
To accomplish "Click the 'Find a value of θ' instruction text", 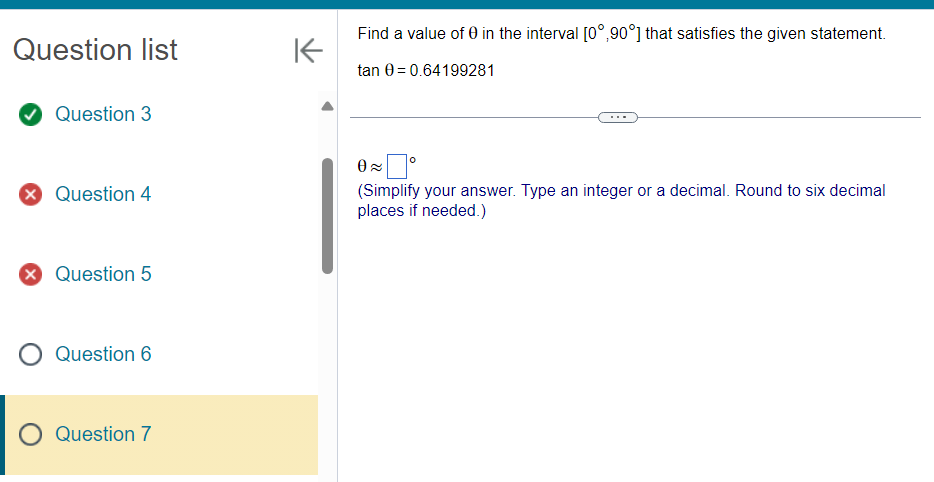I will (x=621, y=33).
